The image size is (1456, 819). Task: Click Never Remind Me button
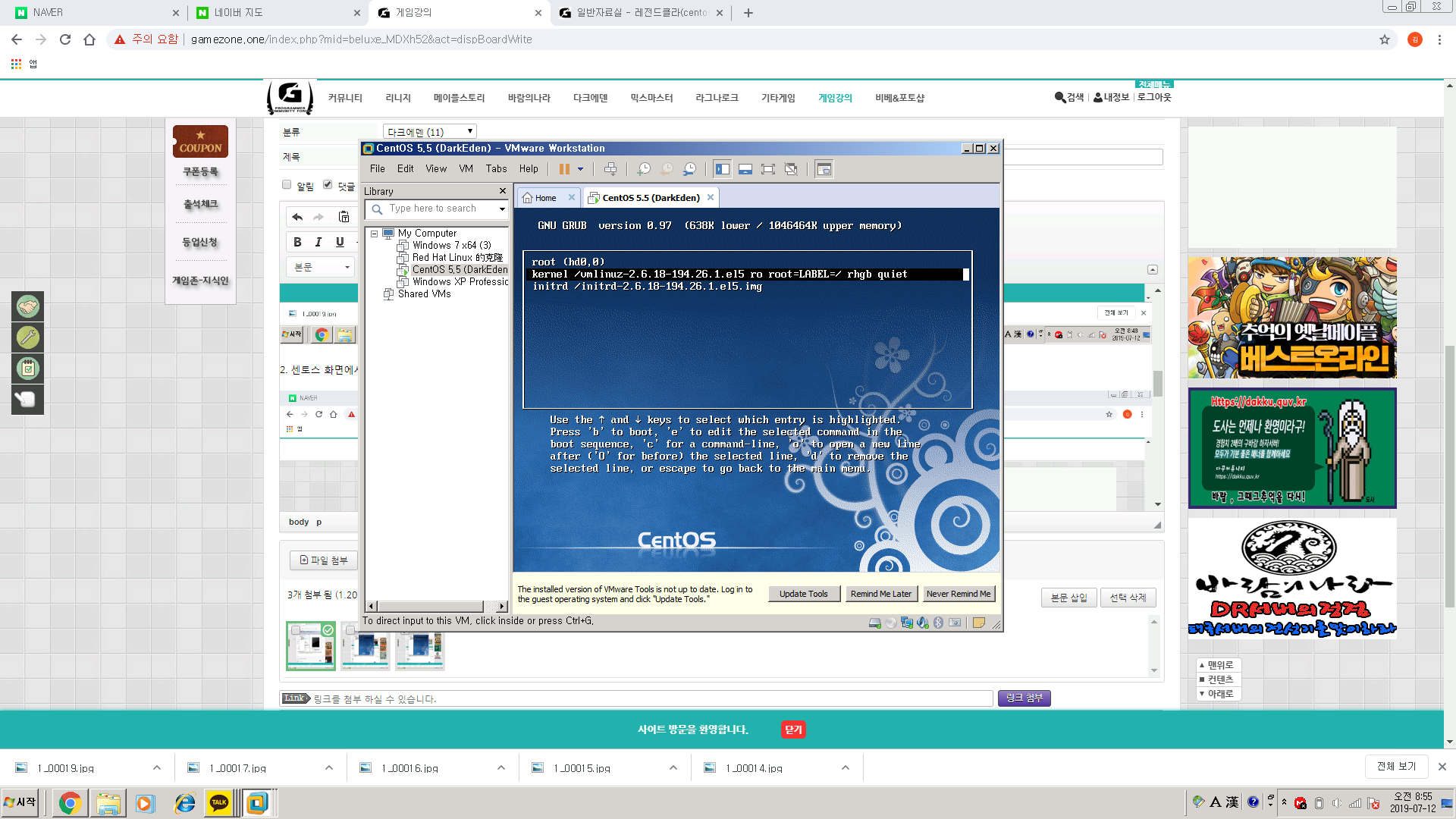(x=959, y=594)
